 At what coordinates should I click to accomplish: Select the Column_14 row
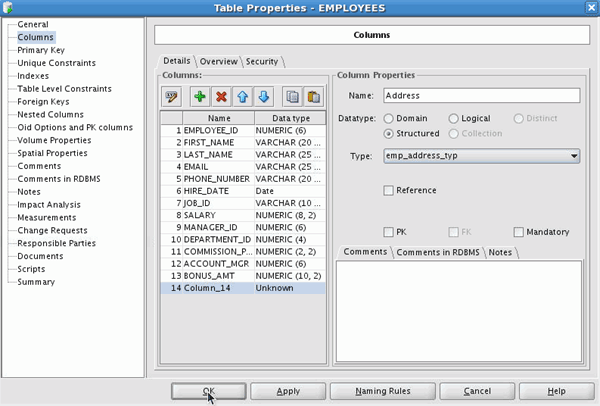click(243, 288)
